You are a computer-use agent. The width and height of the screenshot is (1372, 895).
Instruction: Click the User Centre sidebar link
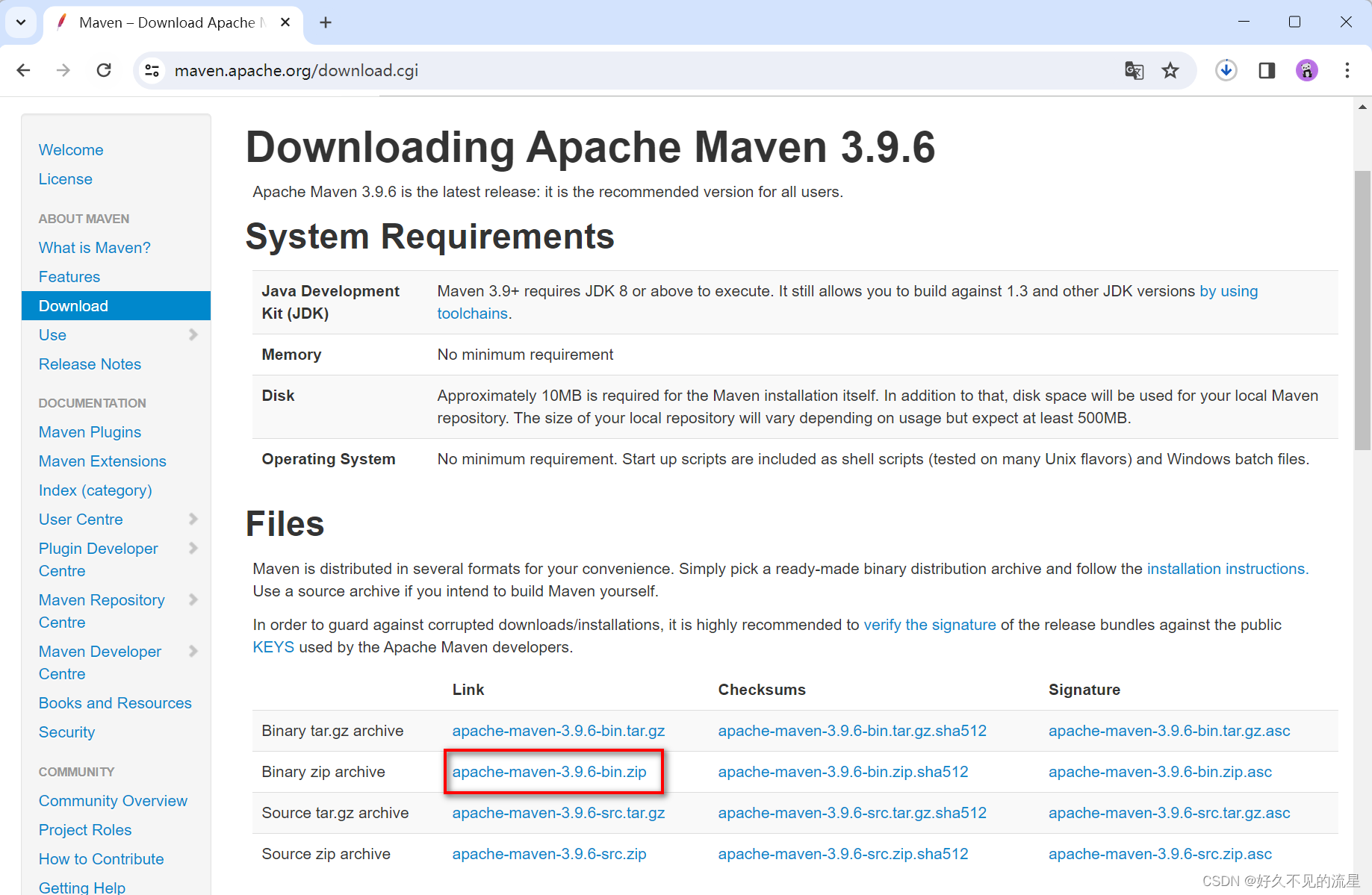81,520
